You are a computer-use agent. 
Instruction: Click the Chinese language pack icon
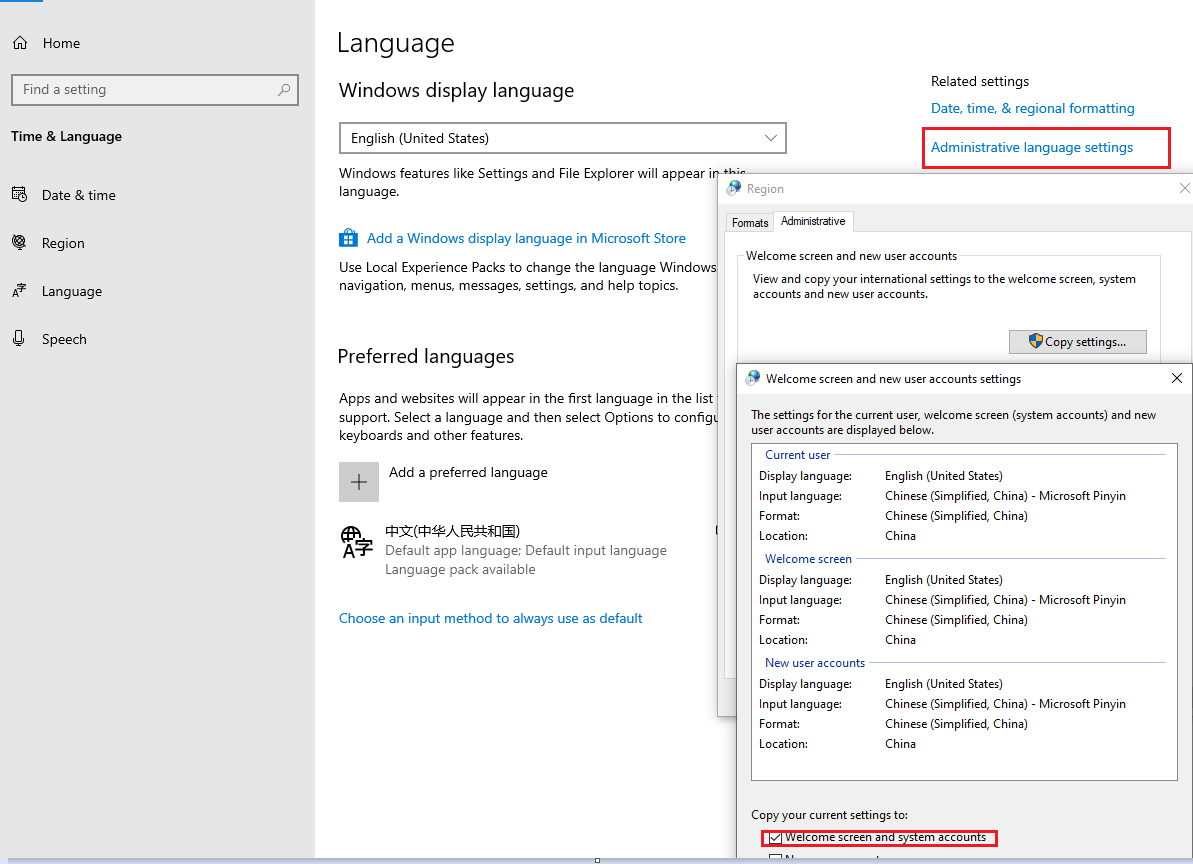click(x=356, y=542)
